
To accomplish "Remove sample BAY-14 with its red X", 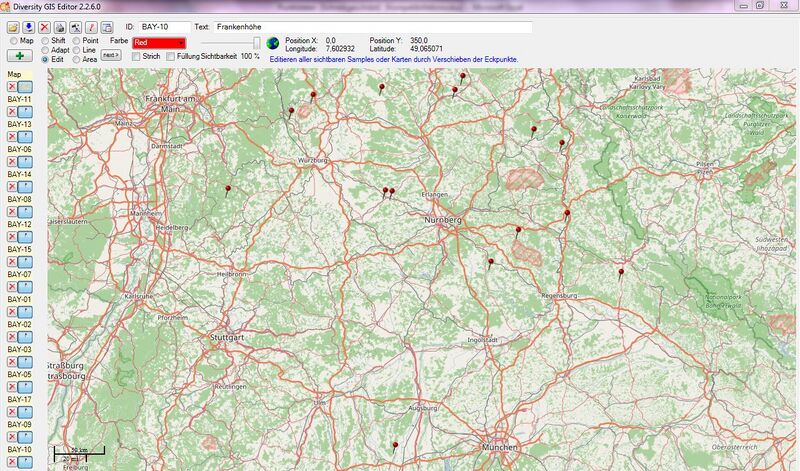I will pos(12,187).
